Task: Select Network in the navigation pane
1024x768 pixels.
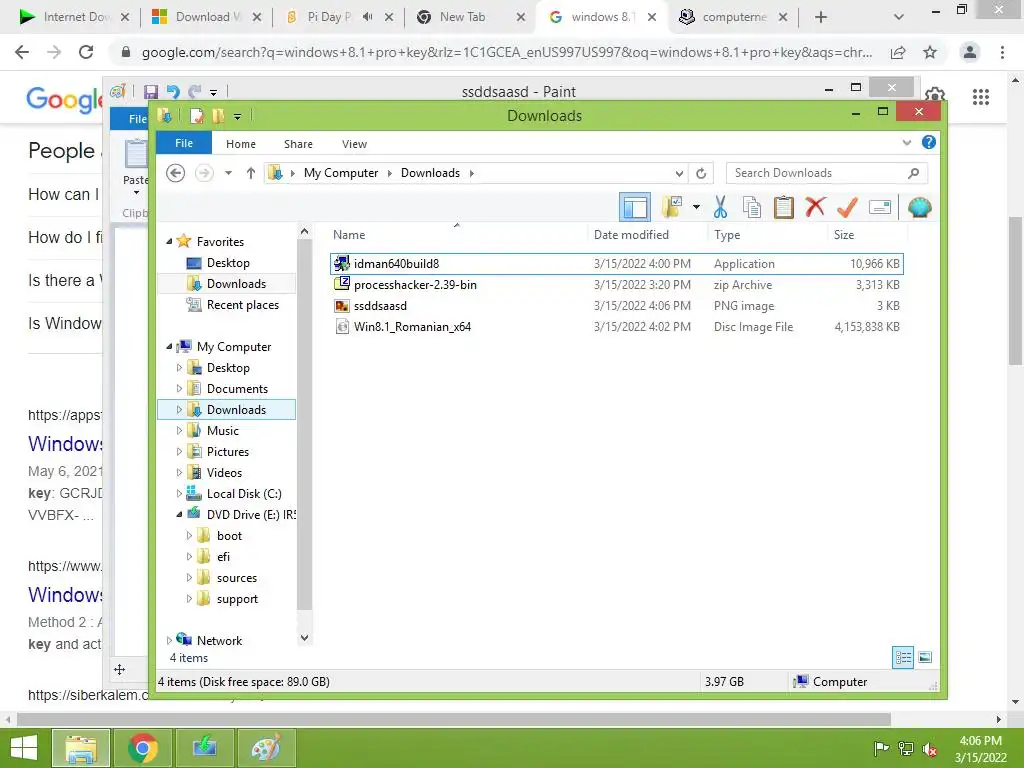Action: click(x=219, y=641)
